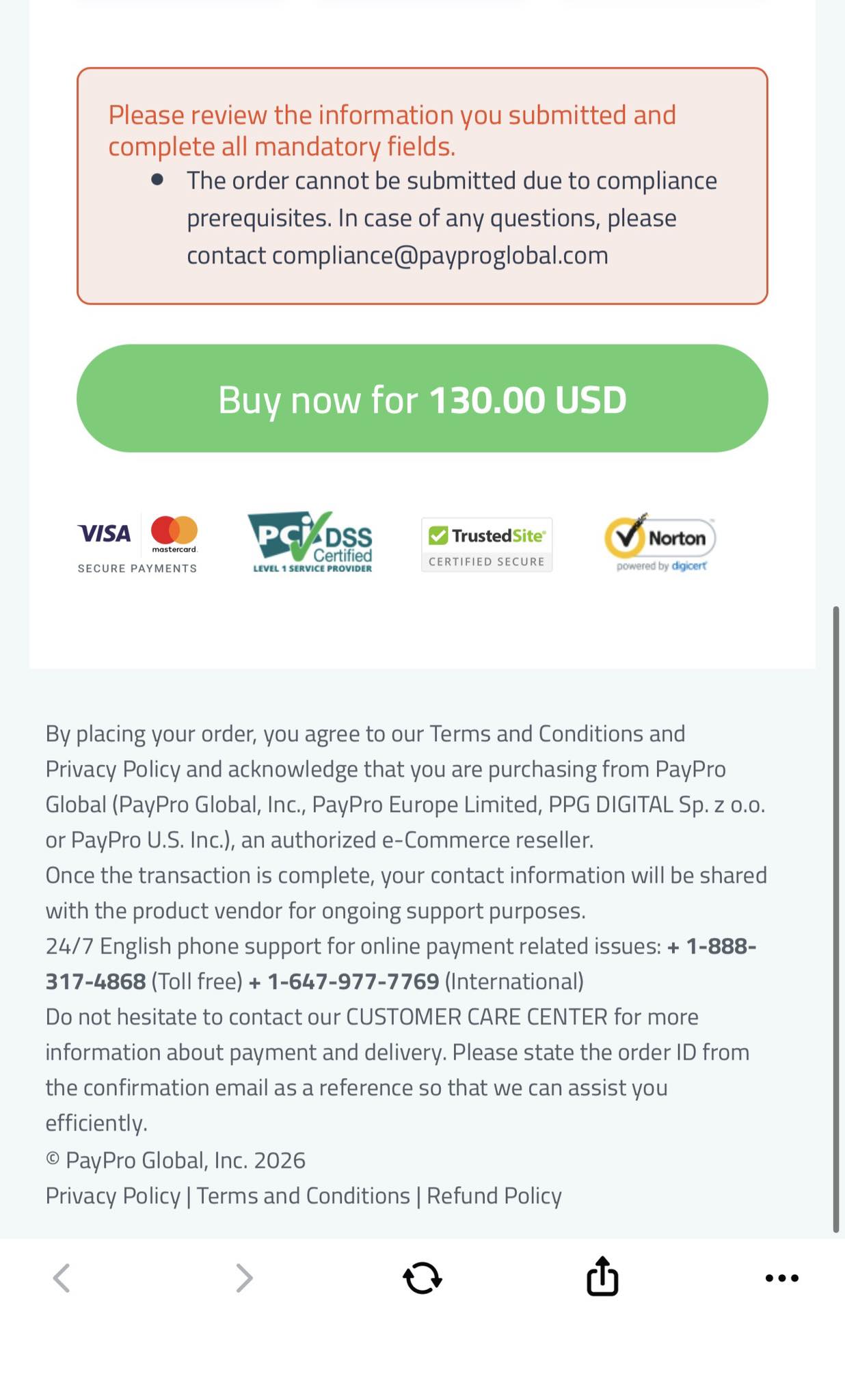Image resolution: width=845 pixels, height=1400 pixels.
Task: Click the Mastercard logo
Action: pyautogui.click(x=174, y=533)
